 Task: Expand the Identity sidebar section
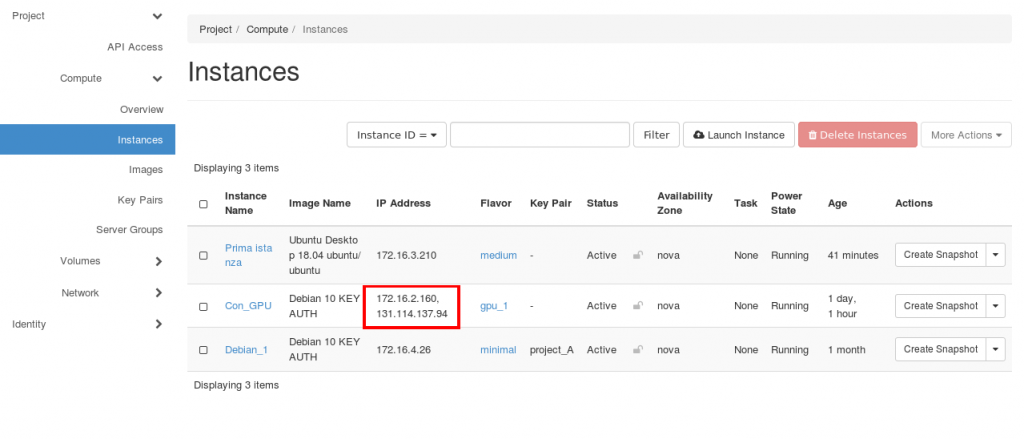[158, 324]
